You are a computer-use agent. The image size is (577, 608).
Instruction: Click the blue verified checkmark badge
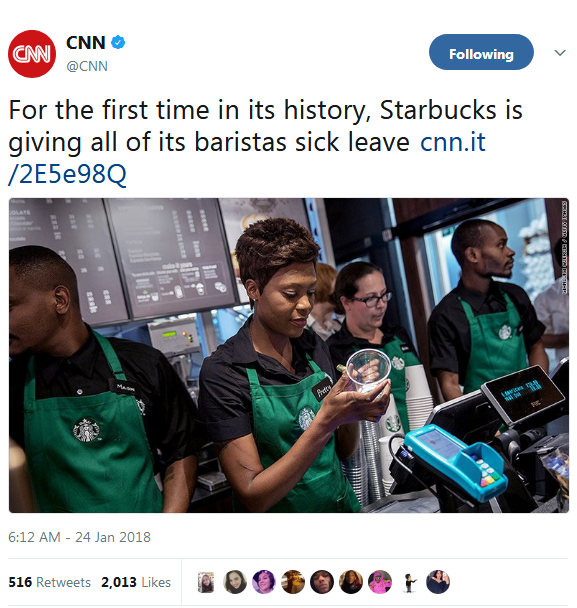(x=118, y=42)
